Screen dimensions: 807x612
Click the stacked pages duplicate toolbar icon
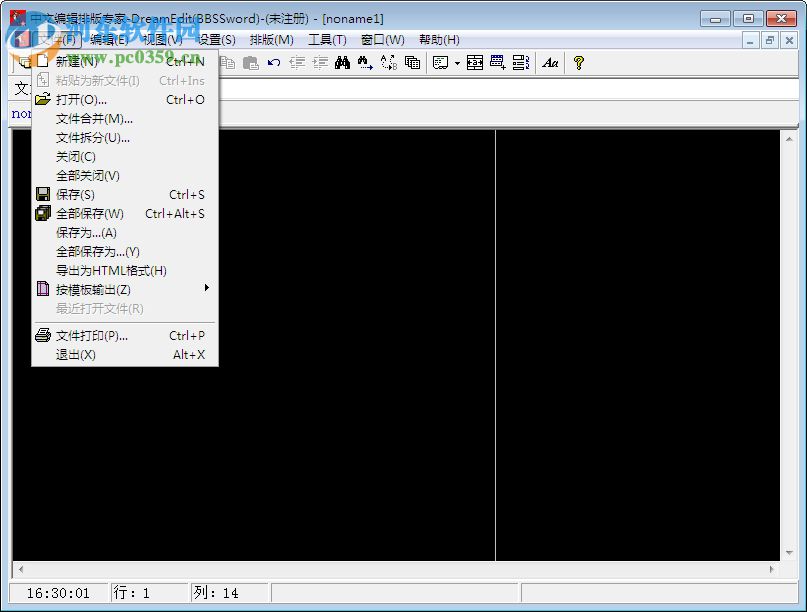[411, 62]
